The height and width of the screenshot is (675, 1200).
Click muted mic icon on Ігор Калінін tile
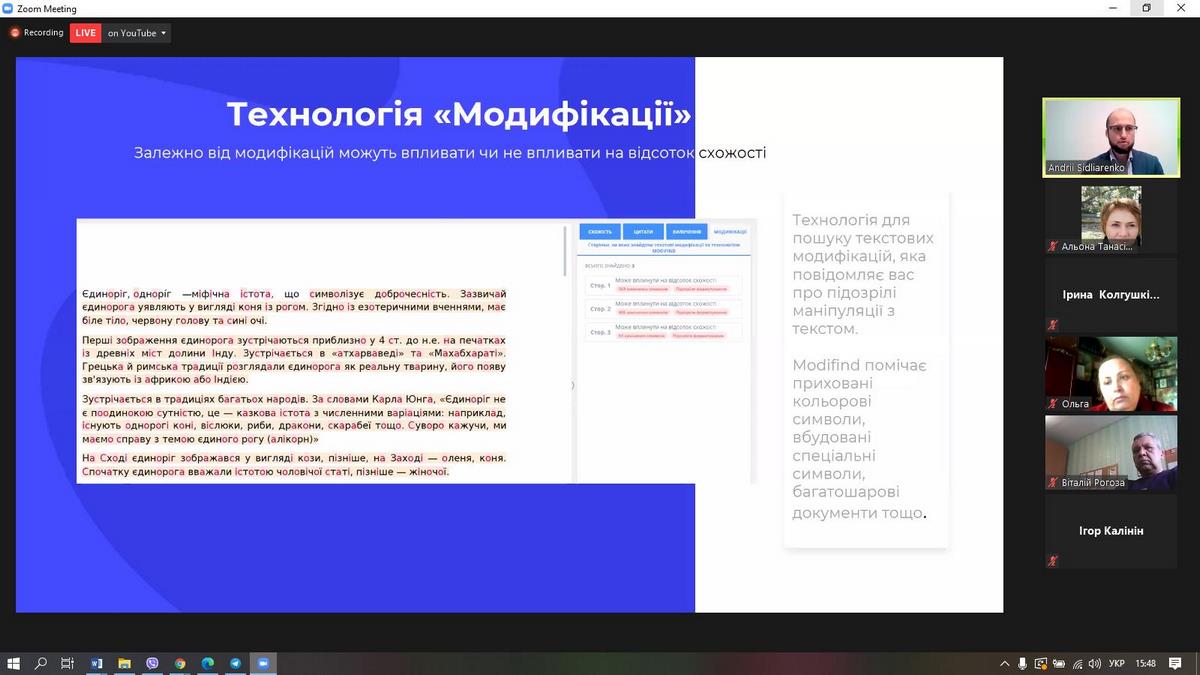coord(1052,561)
